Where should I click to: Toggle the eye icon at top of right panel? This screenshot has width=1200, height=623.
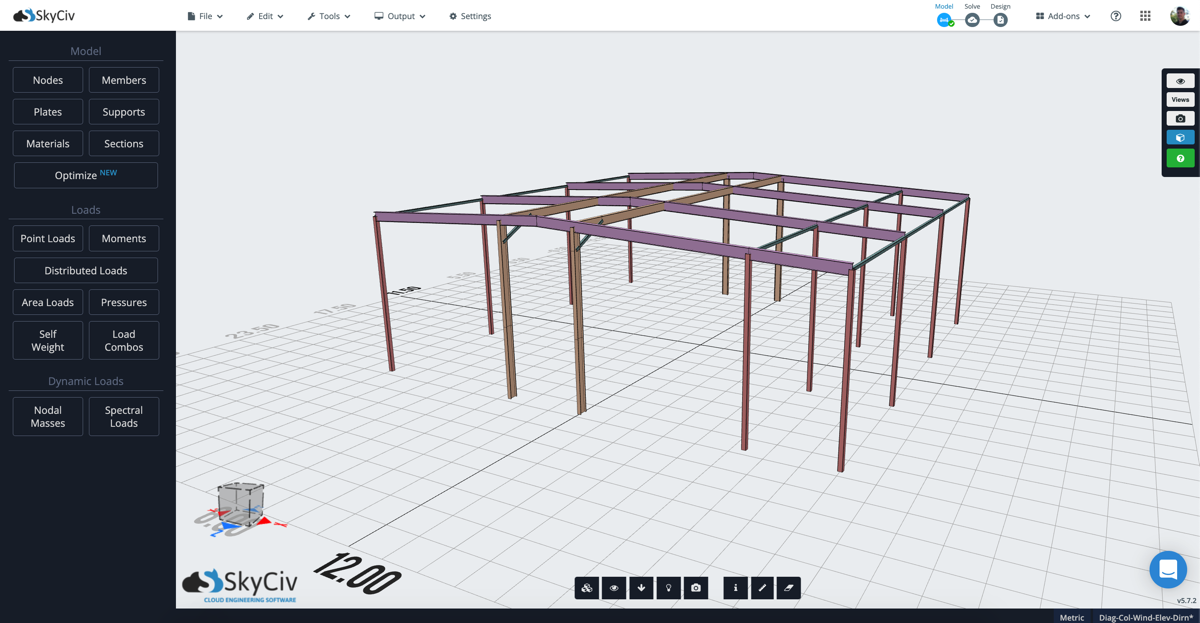coord(1180,80)
